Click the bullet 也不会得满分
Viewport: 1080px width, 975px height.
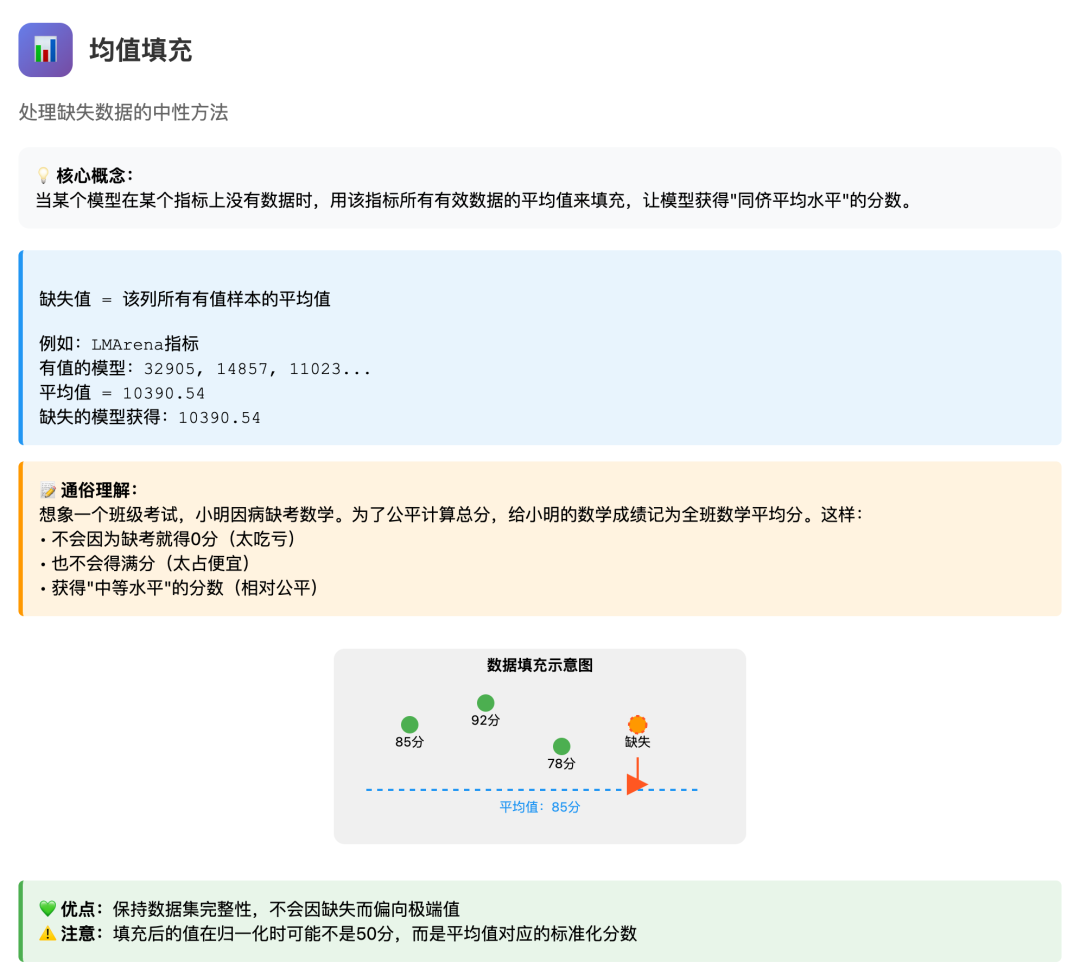(145, 563)
